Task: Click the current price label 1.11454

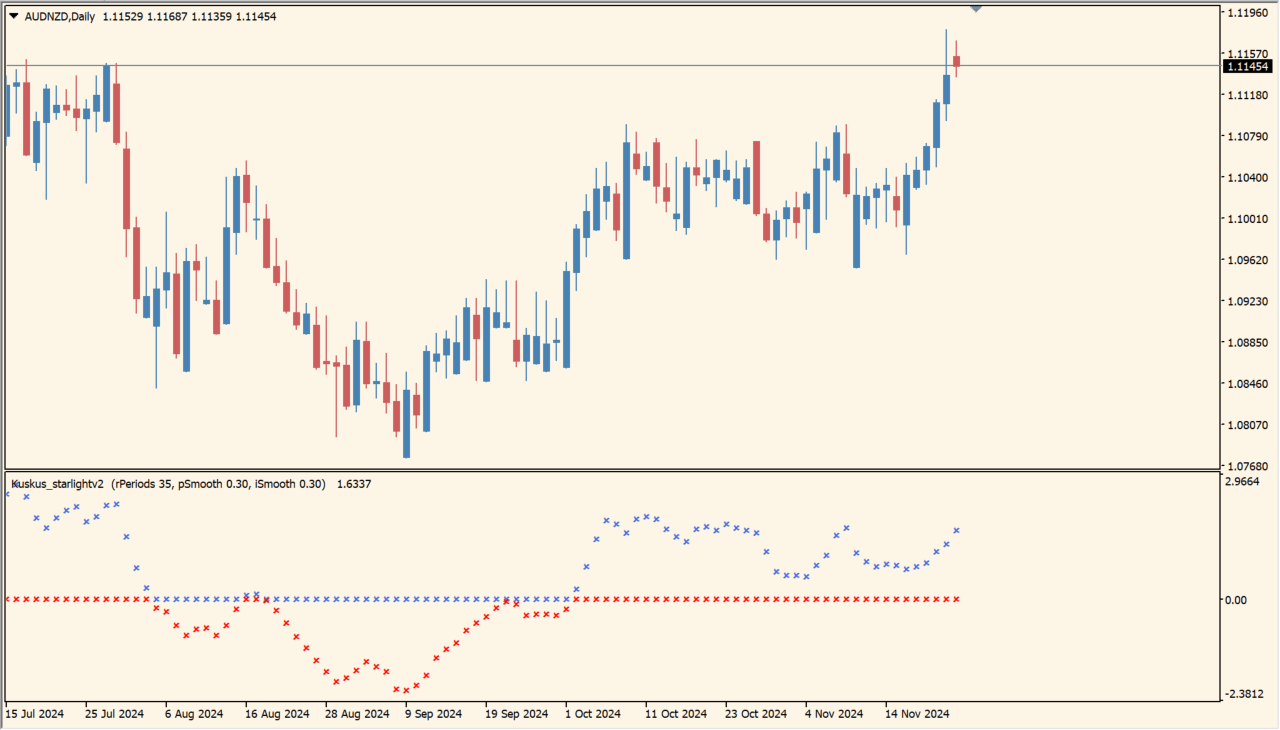Action: [1249, 66]
